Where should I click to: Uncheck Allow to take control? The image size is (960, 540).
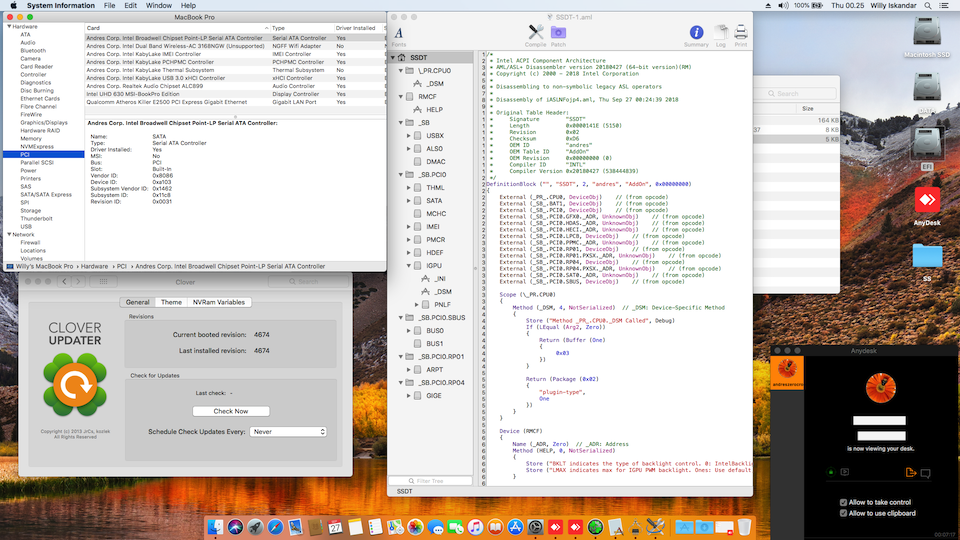[x=843, y=502]
